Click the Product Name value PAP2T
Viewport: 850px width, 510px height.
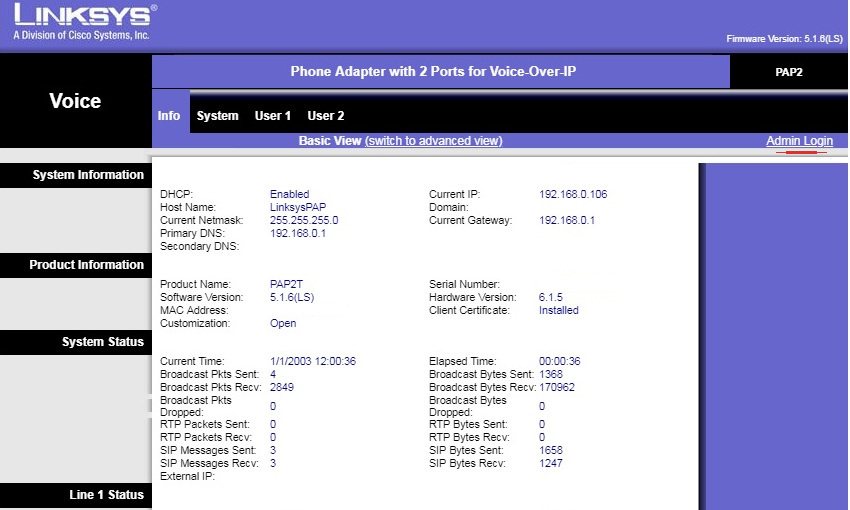click(286, 284)
